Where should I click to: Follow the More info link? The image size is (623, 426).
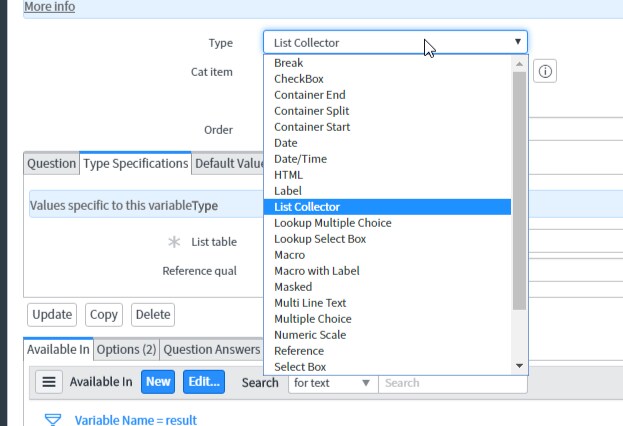click(49, 7)
